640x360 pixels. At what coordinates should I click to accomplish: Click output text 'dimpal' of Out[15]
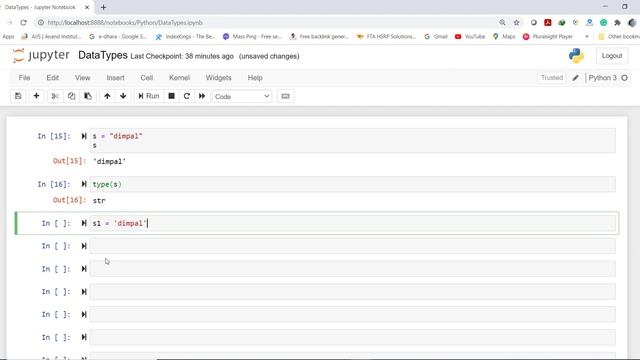coord(109,162)
